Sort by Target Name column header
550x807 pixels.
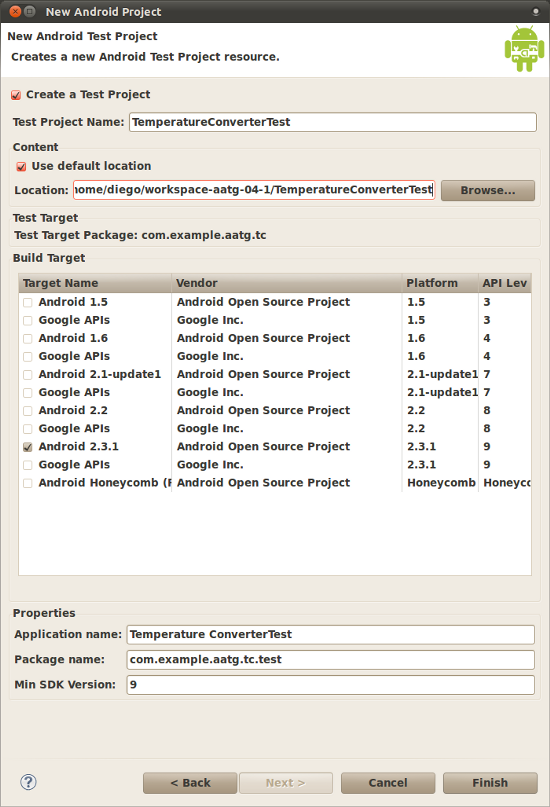click(95, 283)
